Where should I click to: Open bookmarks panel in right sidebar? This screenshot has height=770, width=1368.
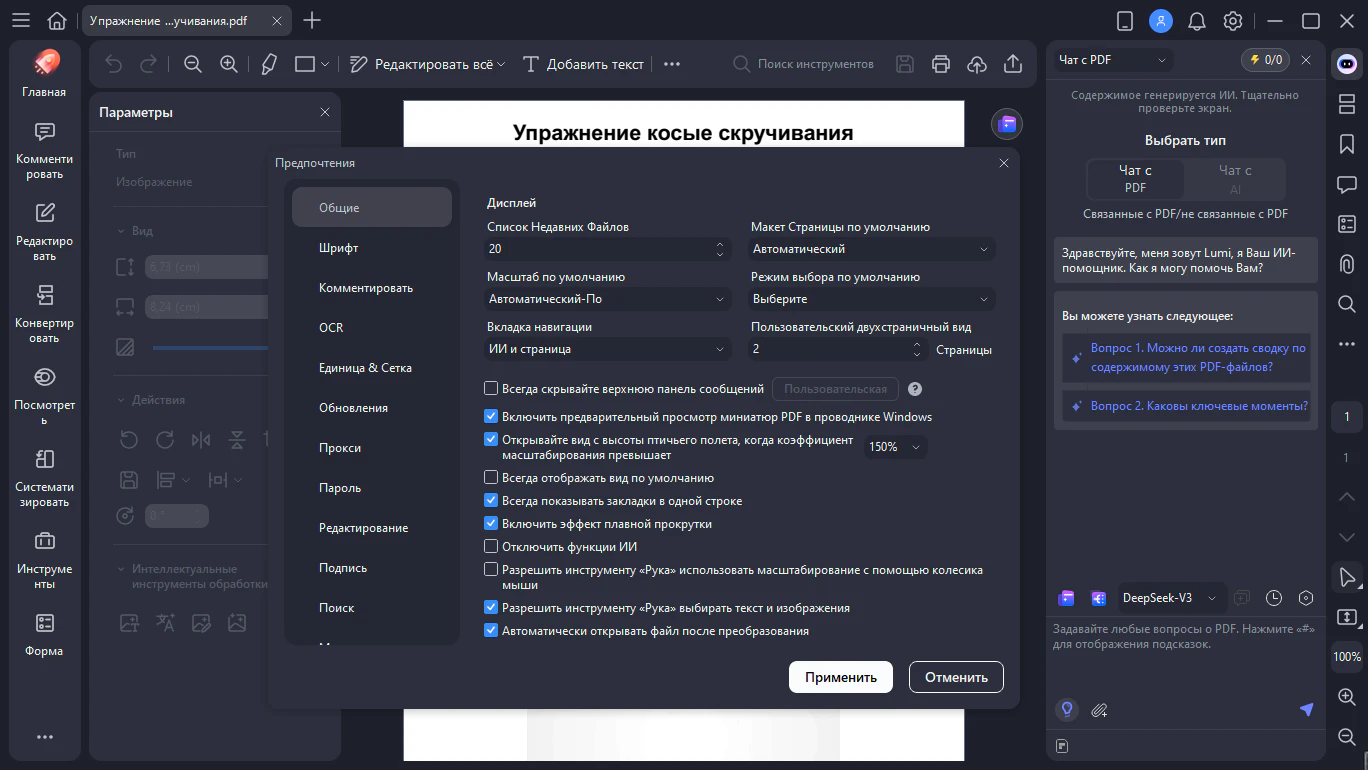point(1347,144)
